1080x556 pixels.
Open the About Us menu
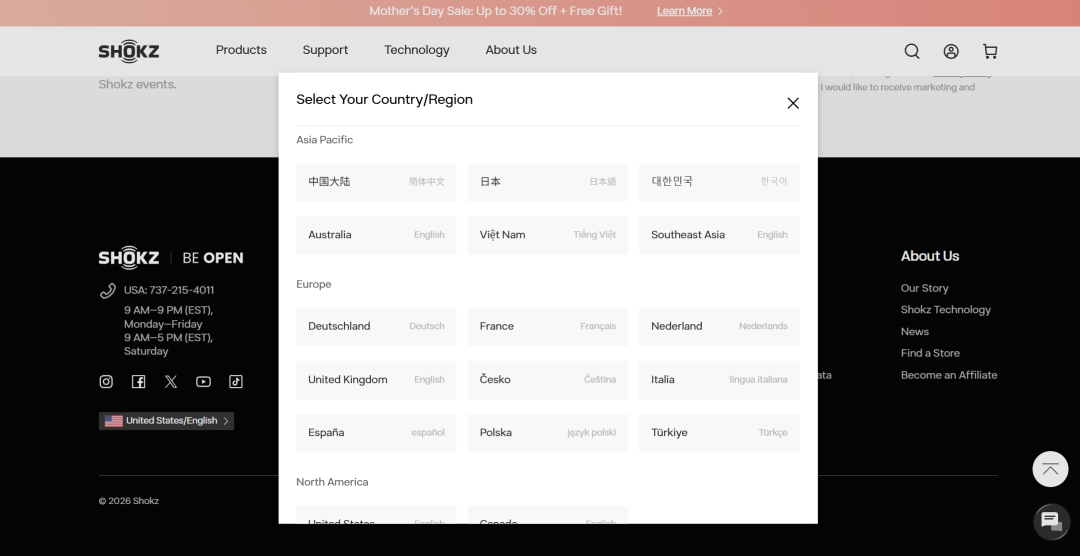tap(511, 50)
